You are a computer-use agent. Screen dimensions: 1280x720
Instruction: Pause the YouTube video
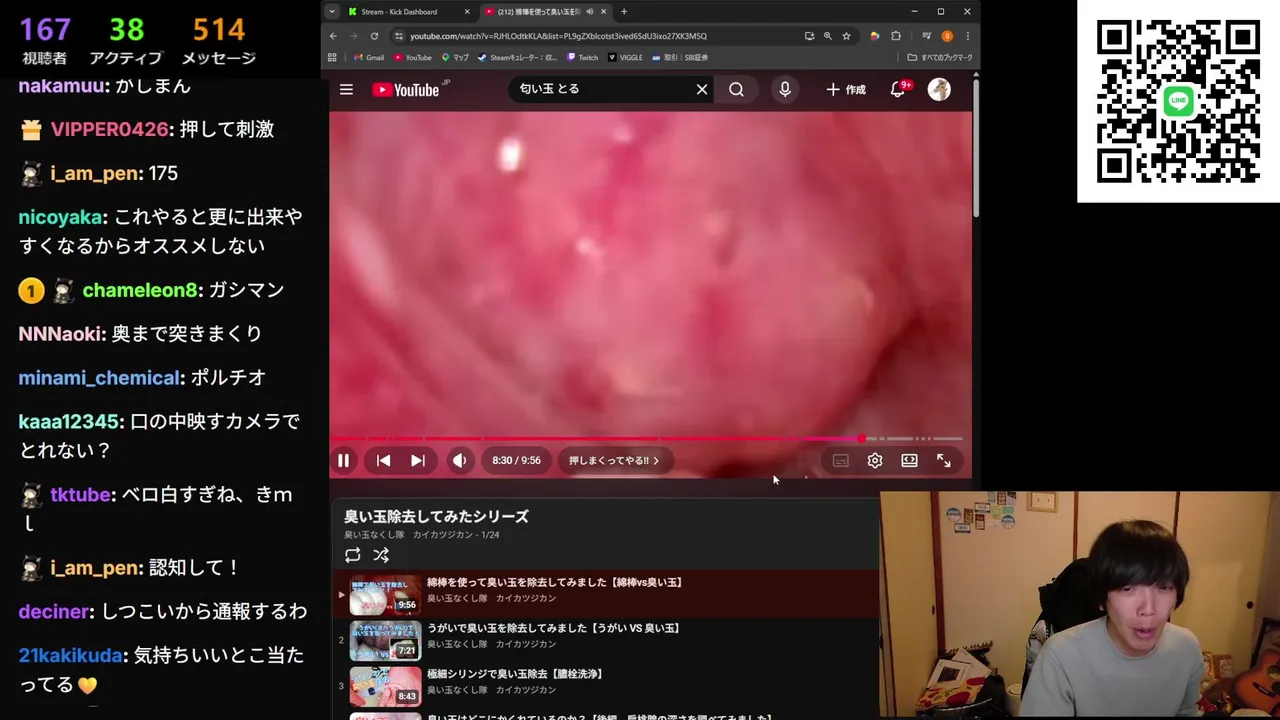(343, 461)
